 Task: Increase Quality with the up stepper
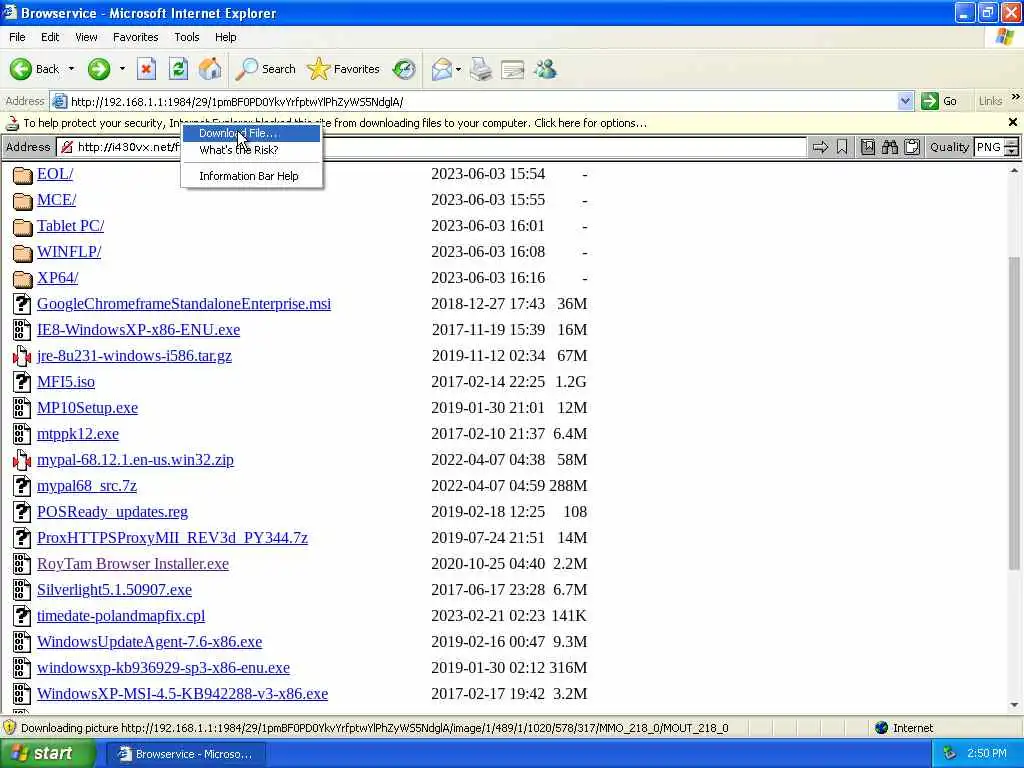(x=1012, y=143)
